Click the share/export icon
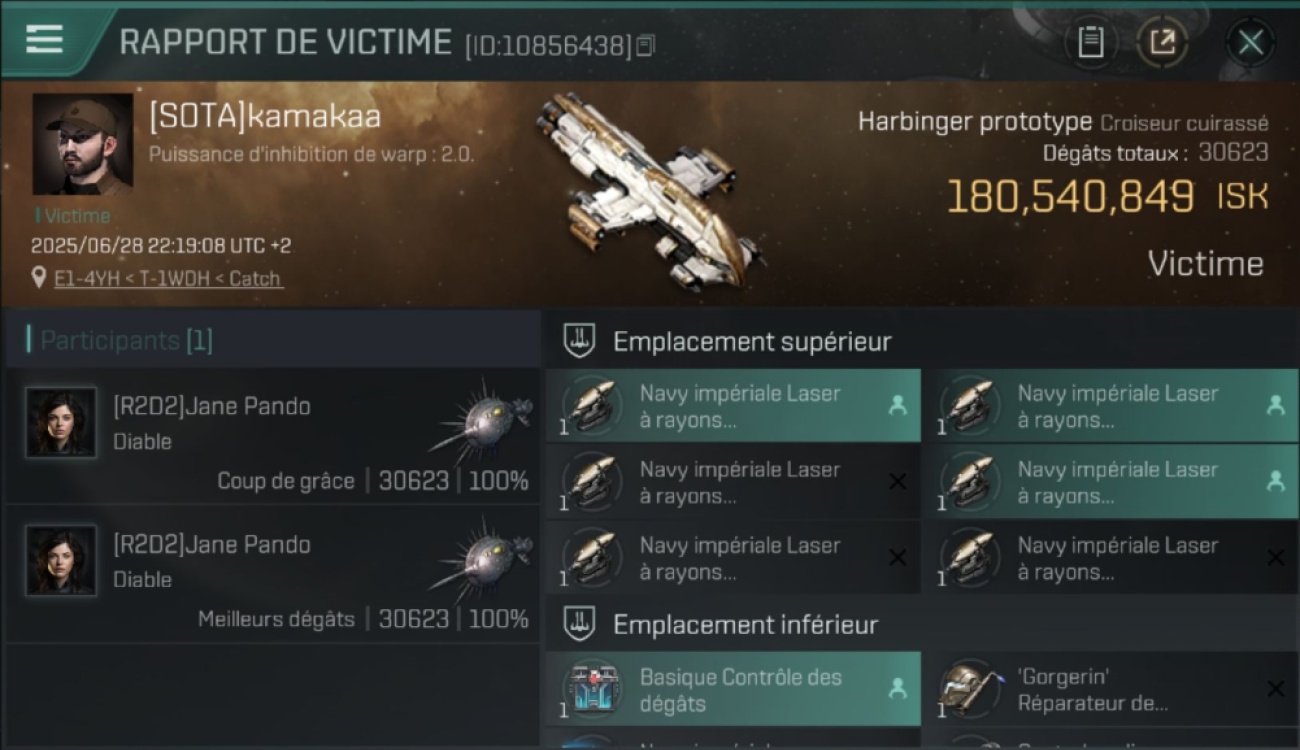 (x=1162, y=42)
